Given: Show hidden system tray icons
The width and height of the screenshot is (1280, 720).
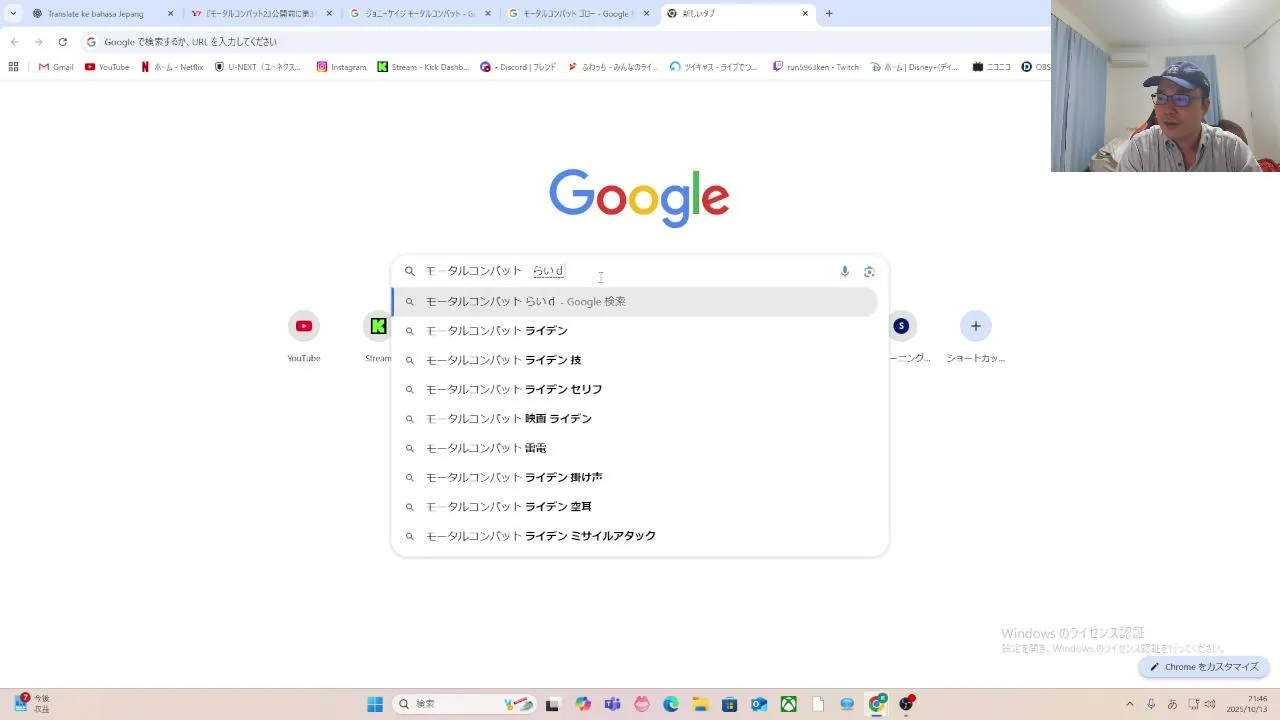Looking at the screenshot, I should 1130,704.
